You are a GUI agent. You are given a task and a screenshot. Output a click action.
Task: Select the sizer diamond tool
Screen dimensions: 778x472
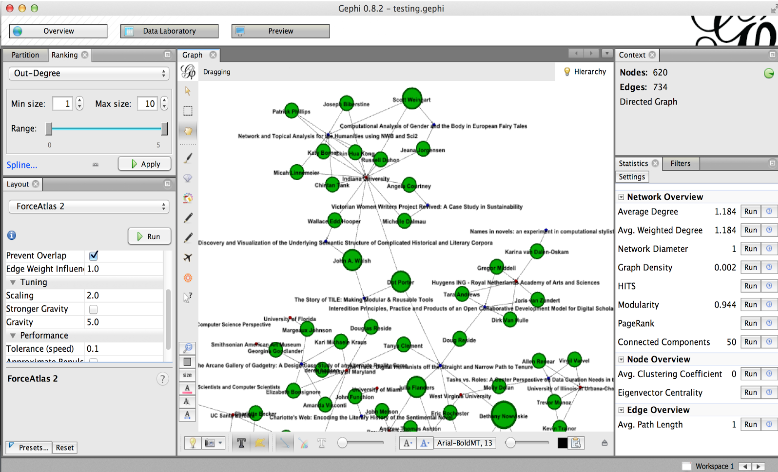tap(188, 178)
